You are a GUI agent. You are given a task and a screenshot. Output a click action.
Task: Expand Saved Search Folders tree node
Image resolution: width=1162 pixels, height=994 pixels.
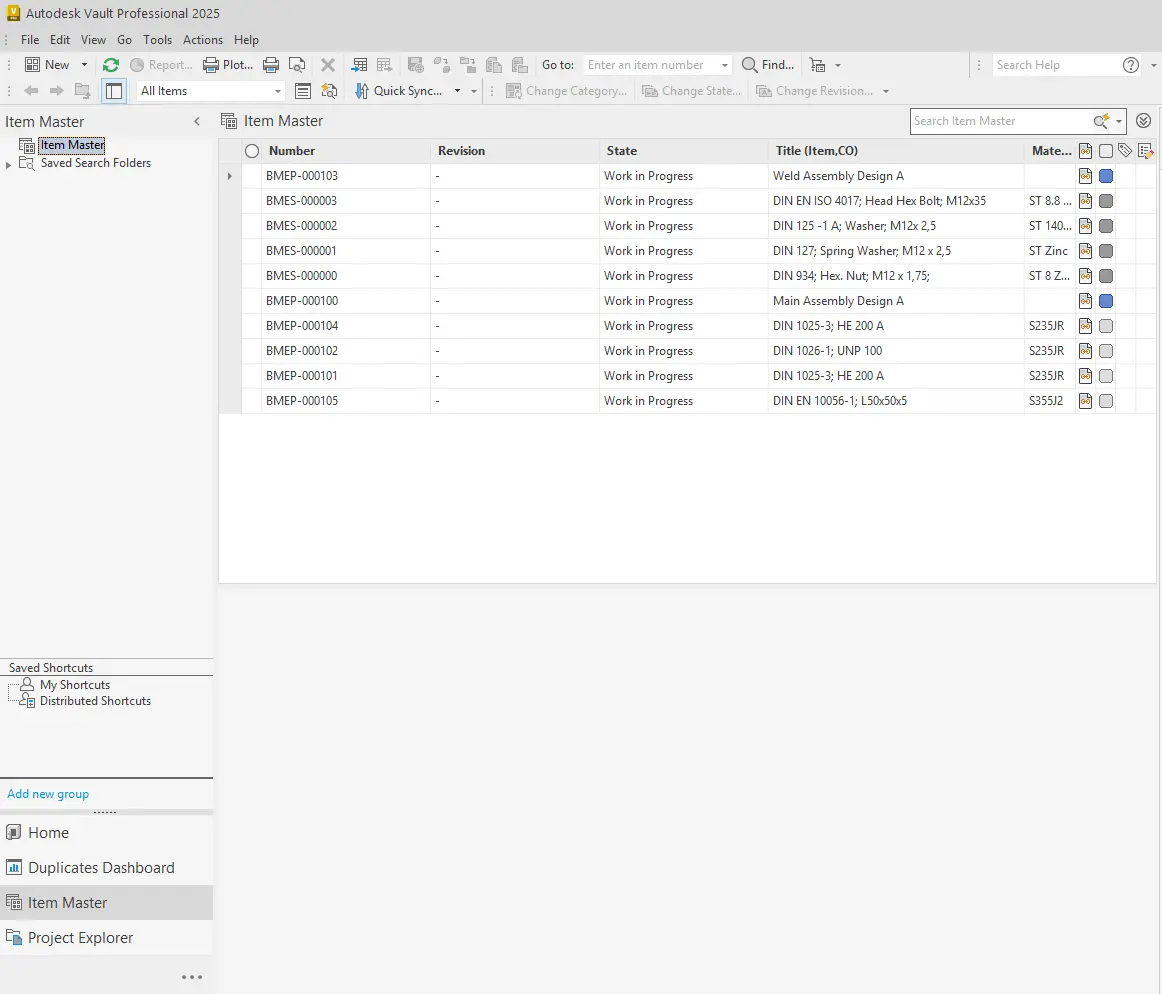tap(8, 165)
